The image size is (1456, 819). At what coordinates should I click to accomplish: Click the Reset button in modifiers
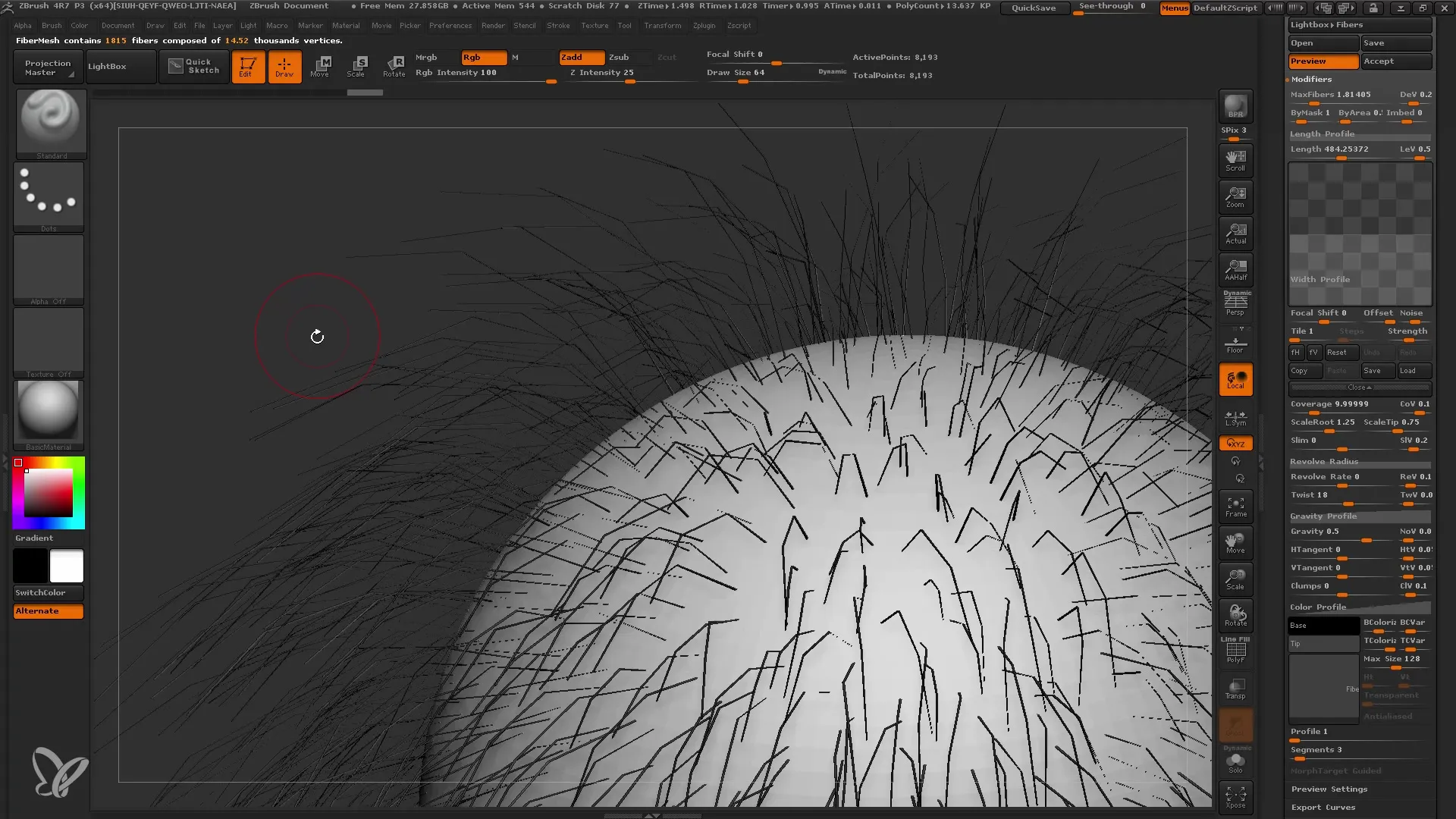(x=1338, y=352)
